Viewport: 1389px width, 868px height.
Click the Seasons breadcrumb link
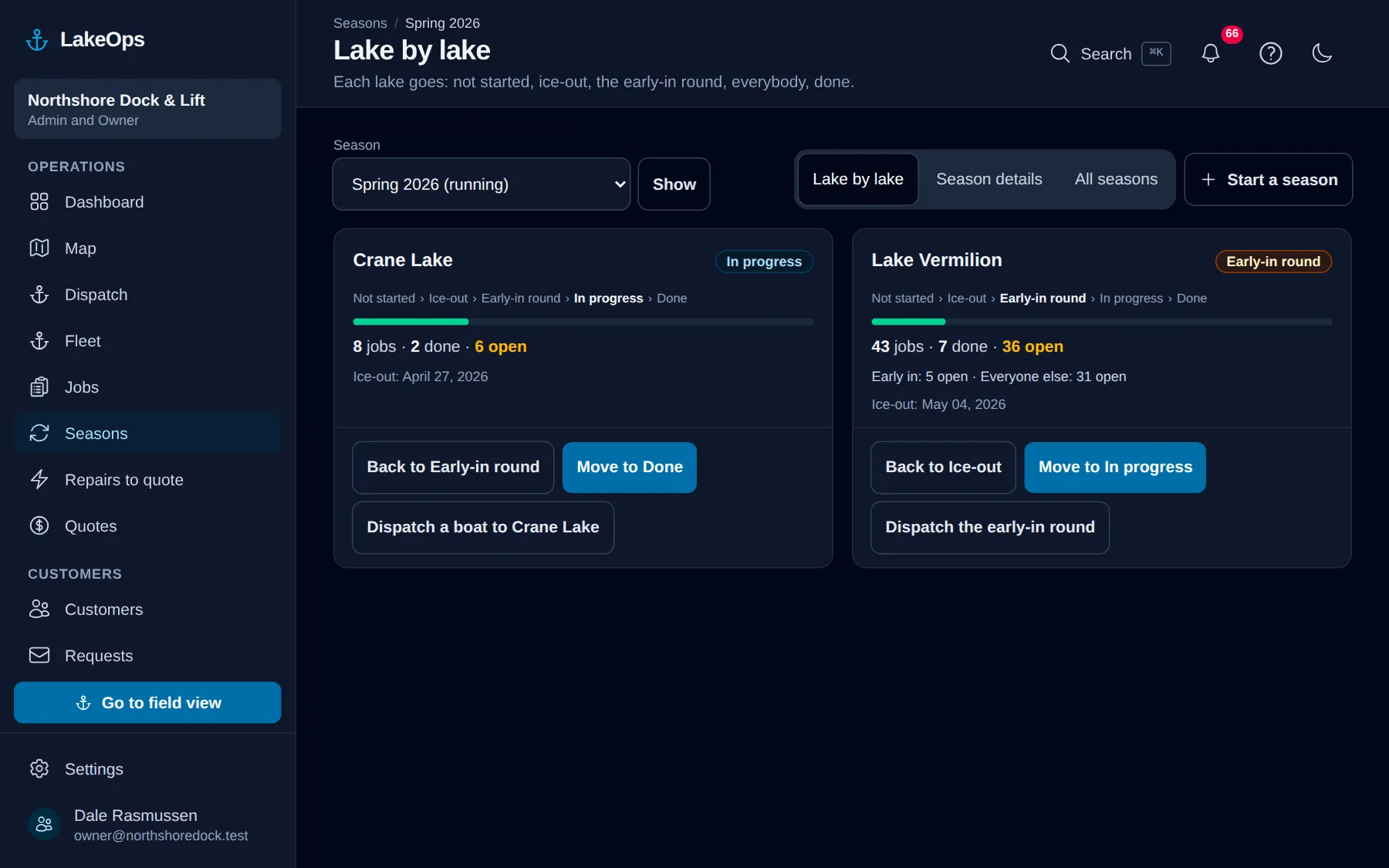coord(360,23)
